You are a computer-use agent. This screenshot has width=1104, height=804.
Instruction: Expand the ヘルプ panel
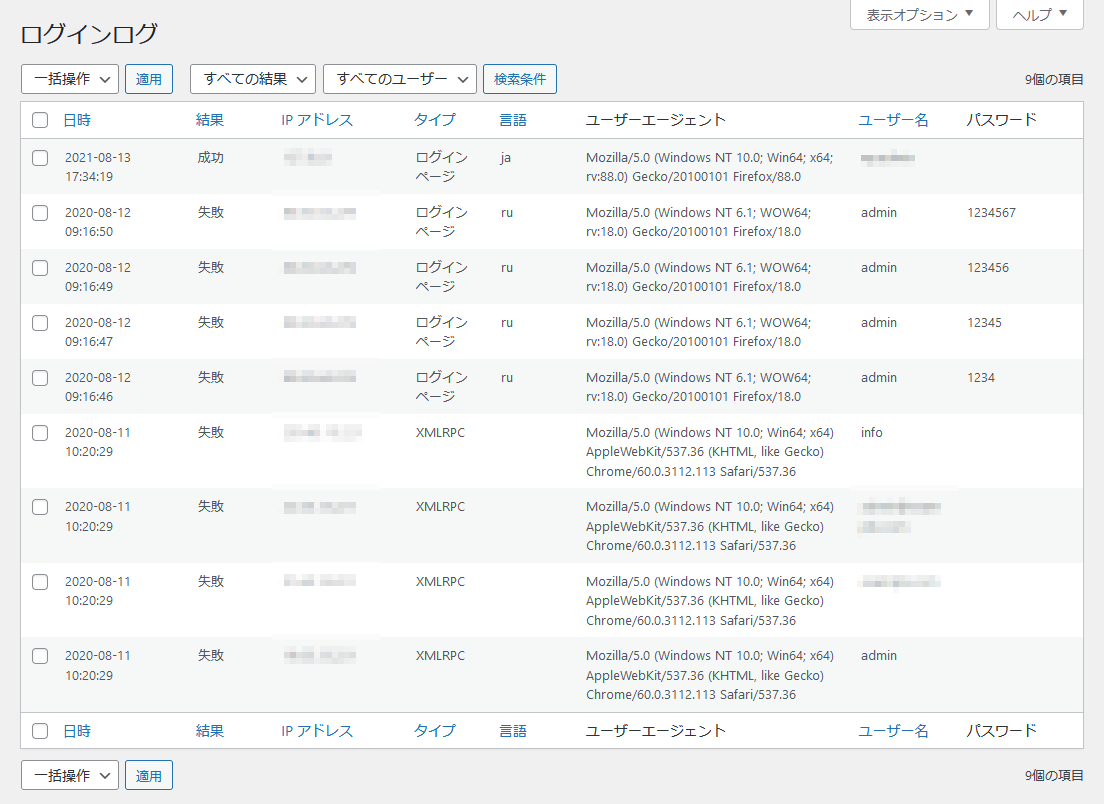[x=1040, y=15]
